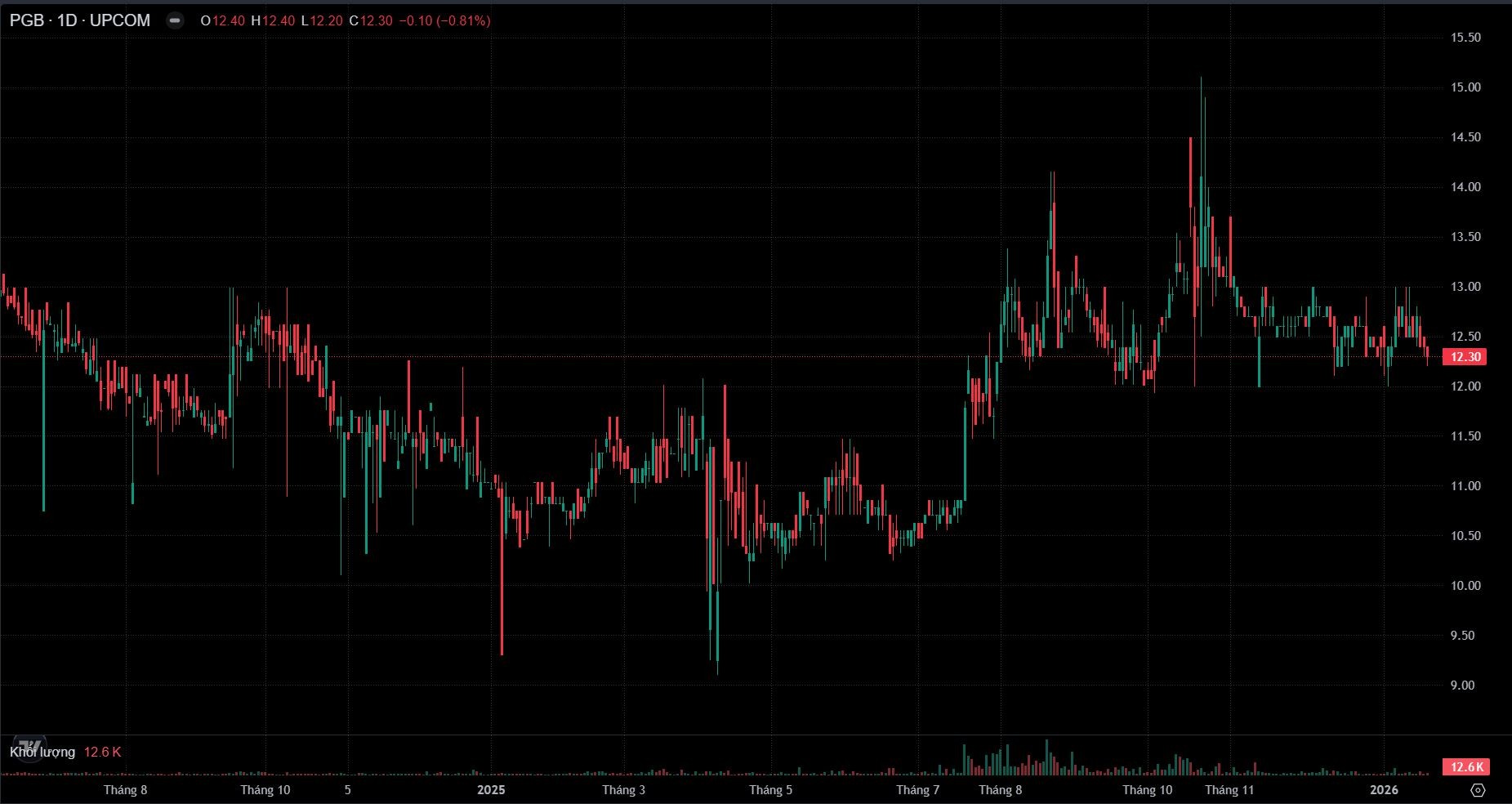Click the 2025 label on time axis
The height and width of the screenshot is (804, 1512).
click(x=491, y=790)
